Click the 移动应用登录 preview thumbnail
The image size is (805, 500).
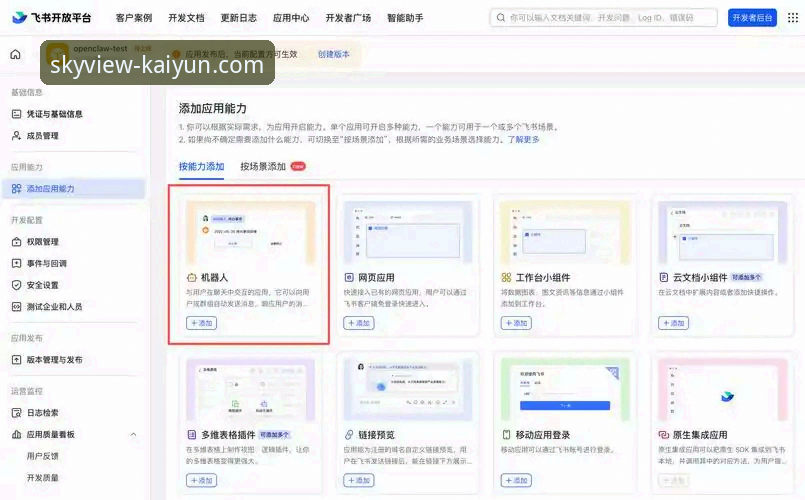pyautogui.click(x=565, y=390)
